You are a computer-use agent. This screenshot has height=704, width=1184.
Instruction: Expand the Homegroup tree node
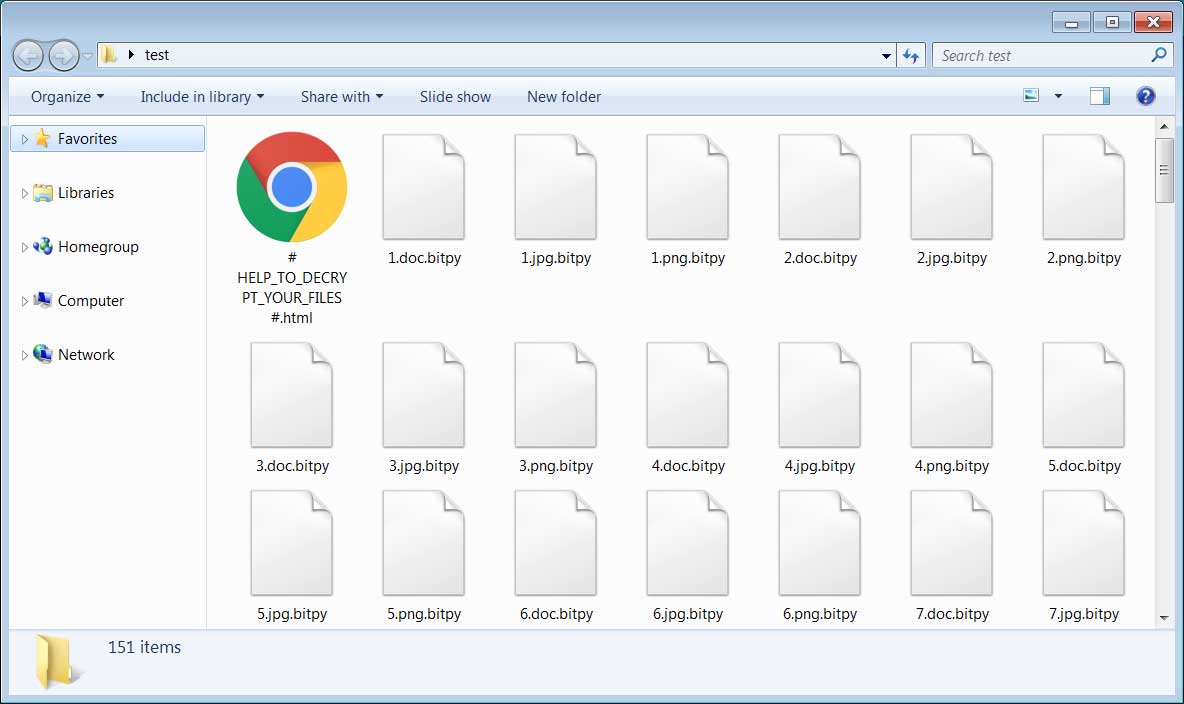click(24, 247)
